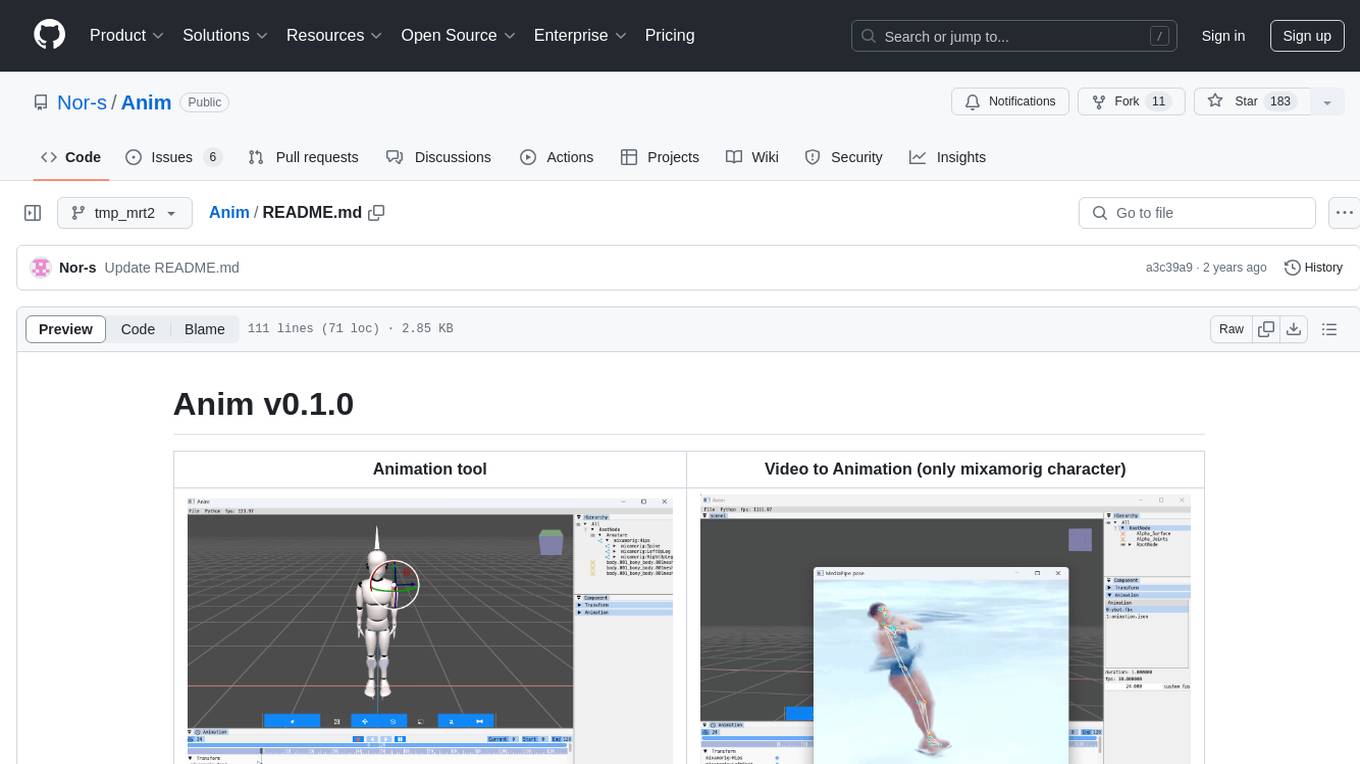Screen dimensions: 1360x764
Task: Select the Preview view
Action: click(66, 329)
